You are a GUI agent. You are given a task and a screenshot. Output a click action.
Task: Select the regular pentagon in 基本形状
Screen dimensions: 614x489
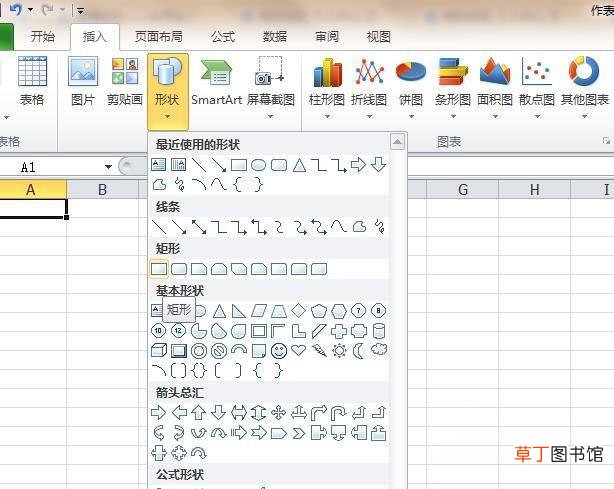319,311
